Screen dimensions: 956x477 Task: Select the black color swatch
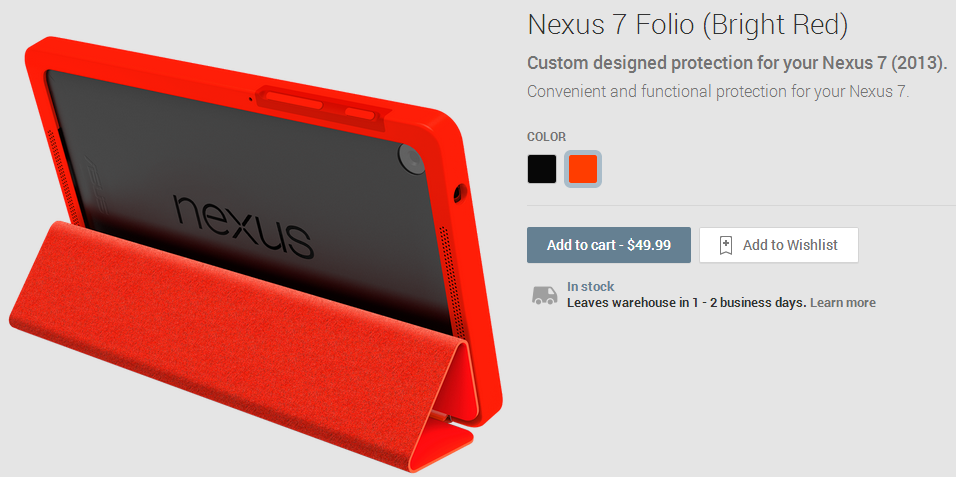pyautogui.click(x=541, y=169)
